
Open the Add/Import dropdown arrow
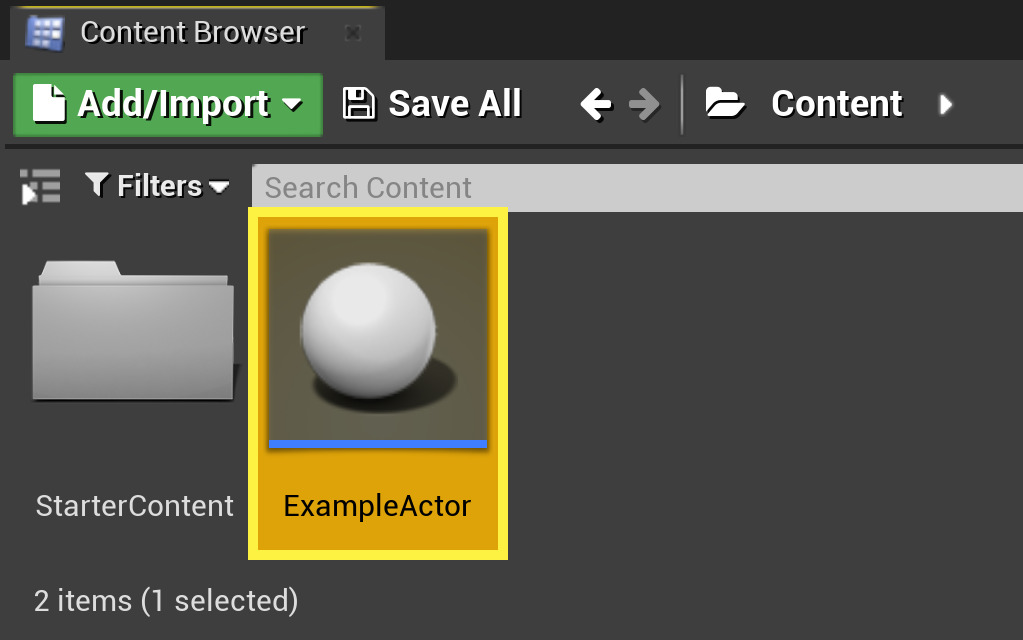(x=292, y=104)
